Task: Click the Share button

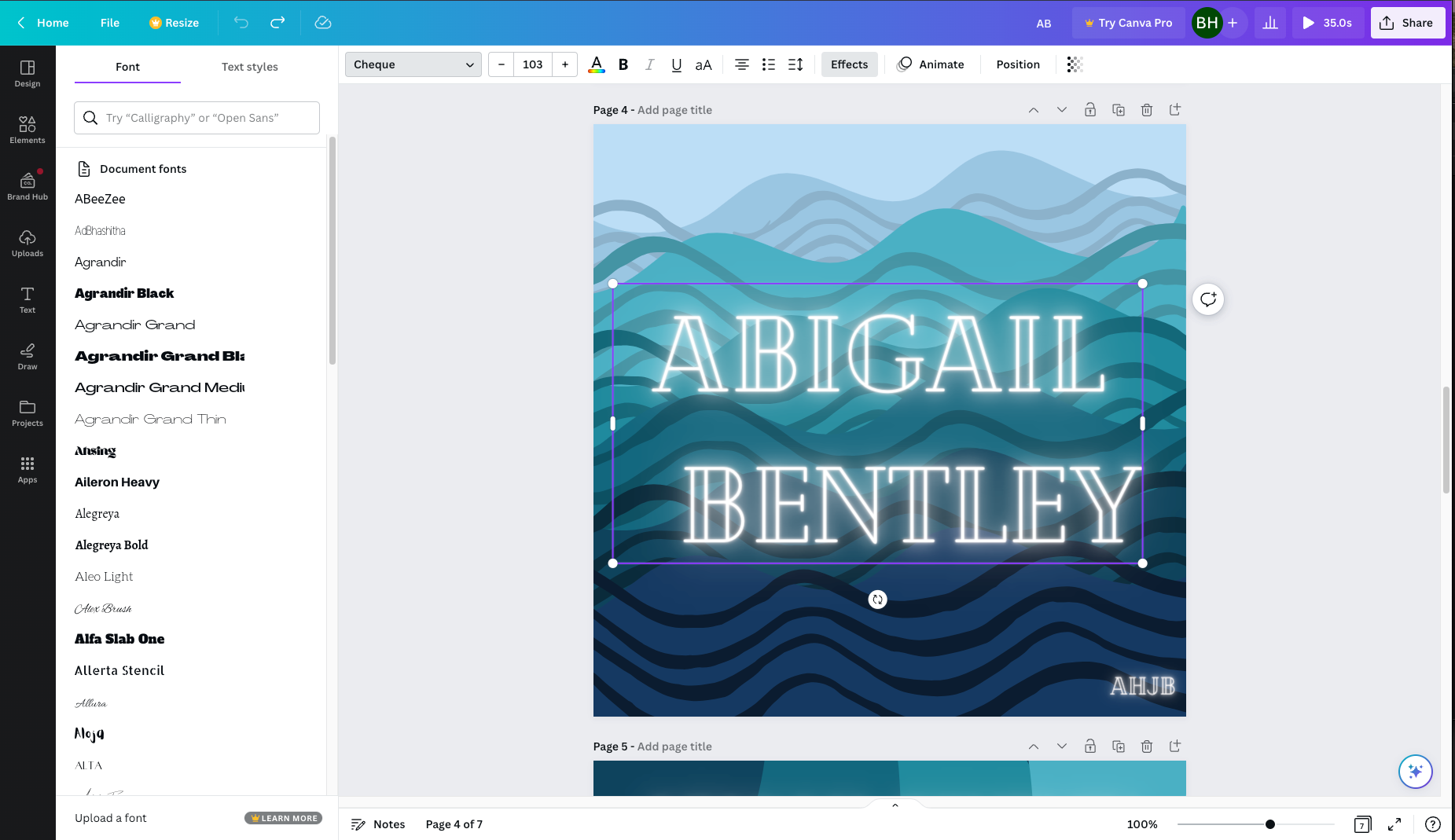Action: click(1407, 23)
